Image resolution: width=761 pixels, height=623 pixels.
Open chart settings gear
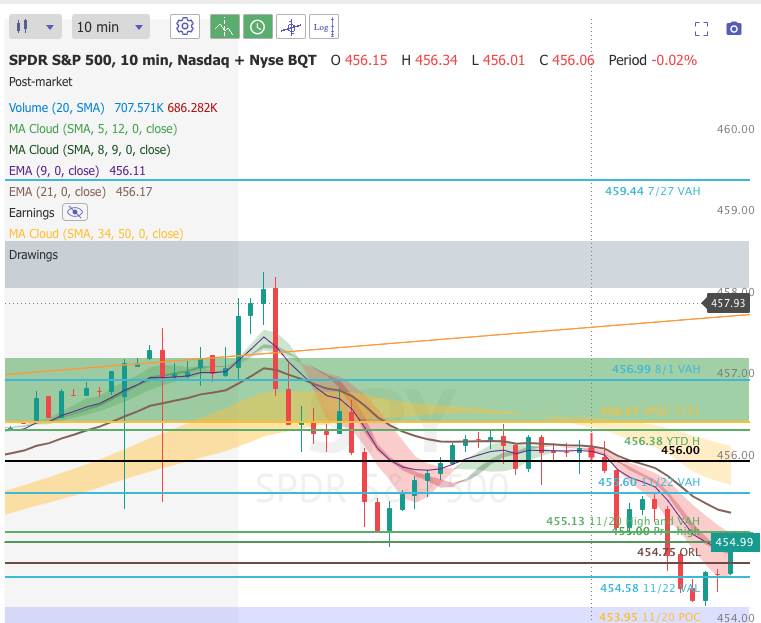click(185, 27)
